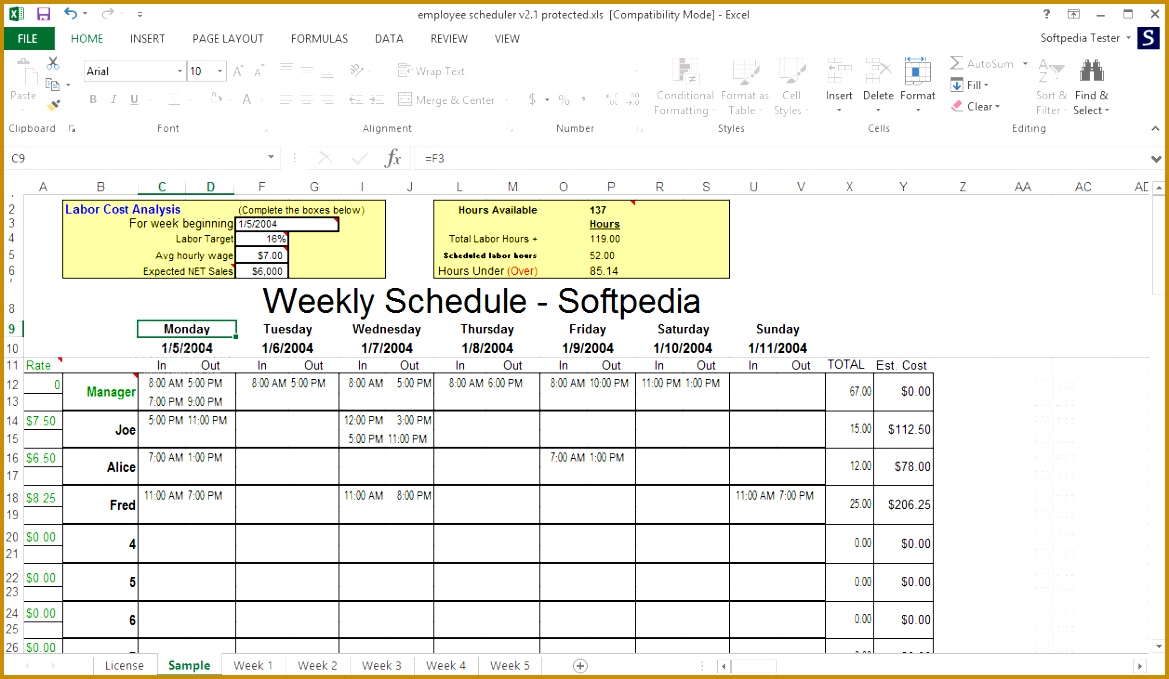Open the License sheet tab
This screenshot has height=679, width=1169.
click(124, 666)
